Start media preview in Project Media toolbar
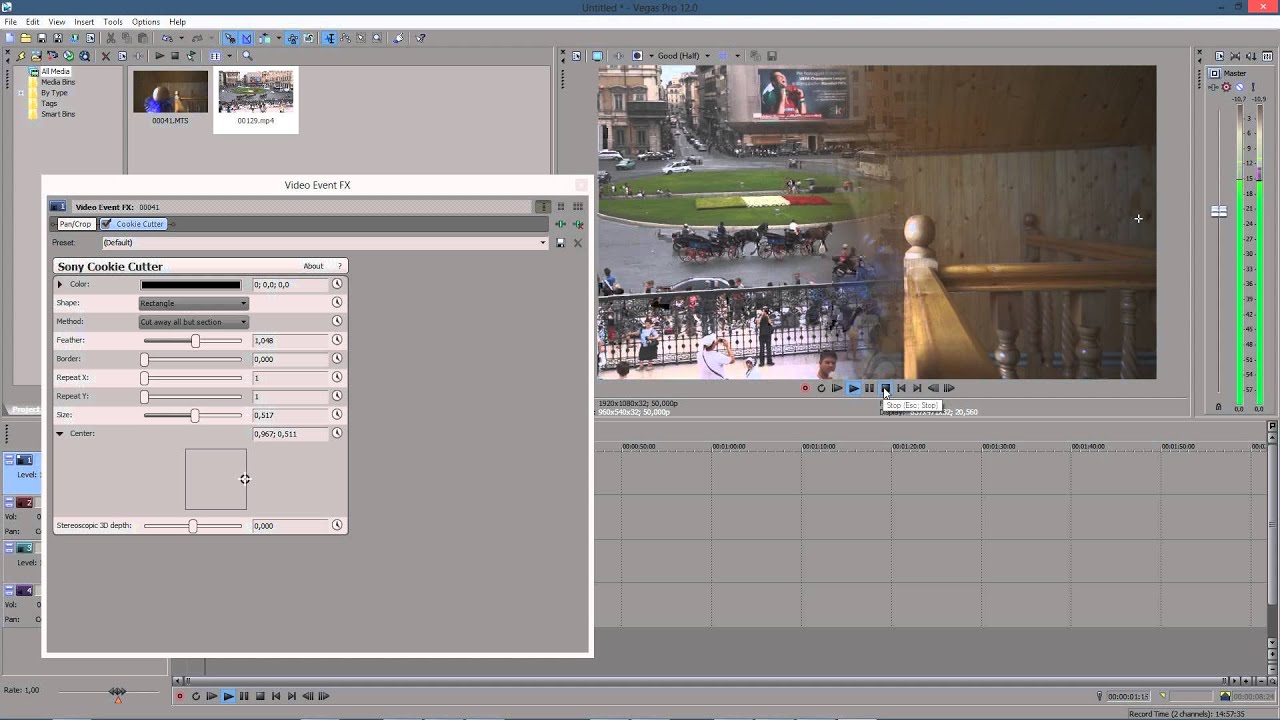The height and width of the screenshot is (720, 1280). click(160, 56)
